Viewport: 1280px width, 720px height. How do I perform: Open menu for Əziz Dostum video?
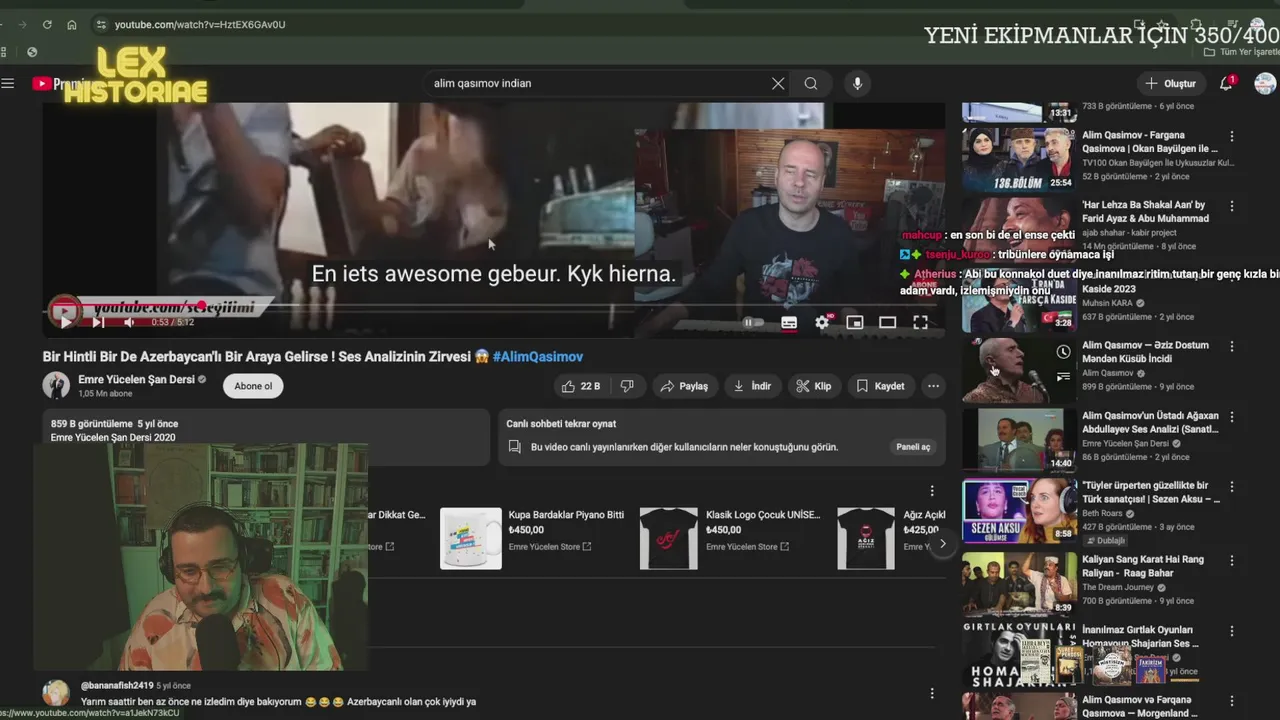pyautogui.click(x=1232, y=346)
